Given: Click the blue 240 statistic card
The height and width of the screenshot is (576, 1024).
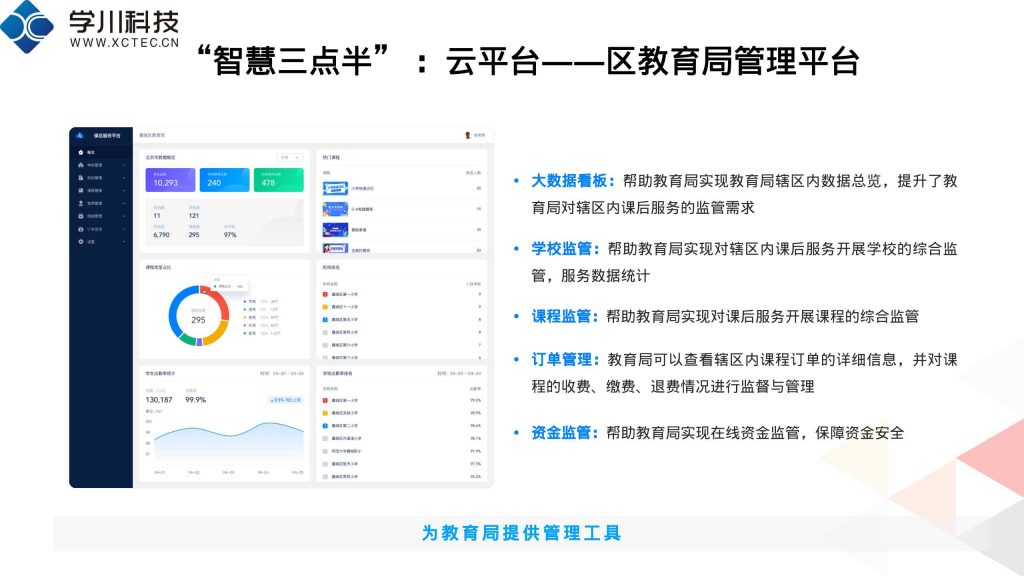Looking at the screenshot, I should pos(224,179).
